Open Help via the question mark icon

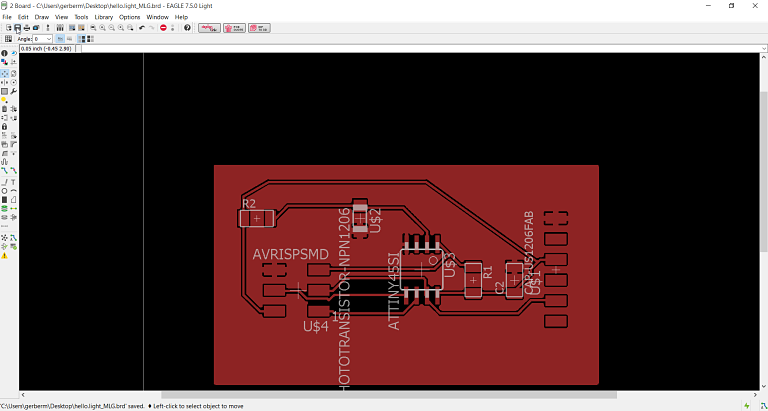187,28
